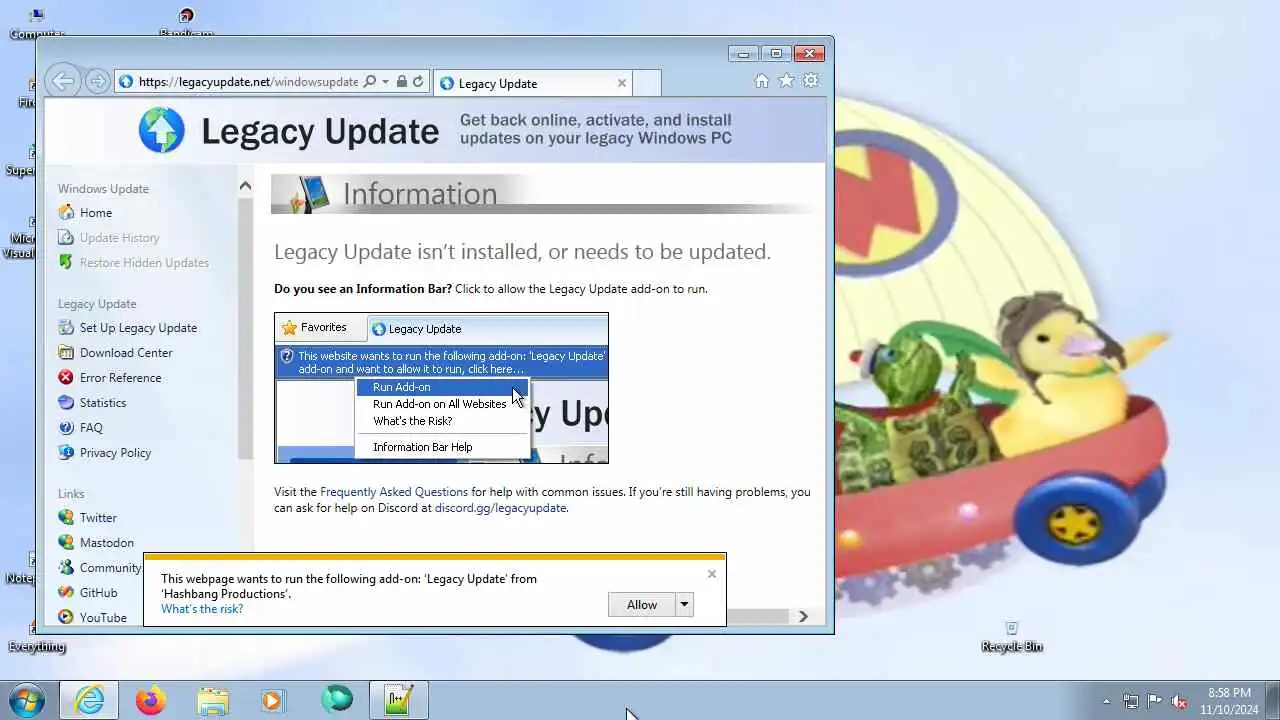The image size is (1280, 720).
Task: Open the Tools gear icon
Action: tap(811, 81)
